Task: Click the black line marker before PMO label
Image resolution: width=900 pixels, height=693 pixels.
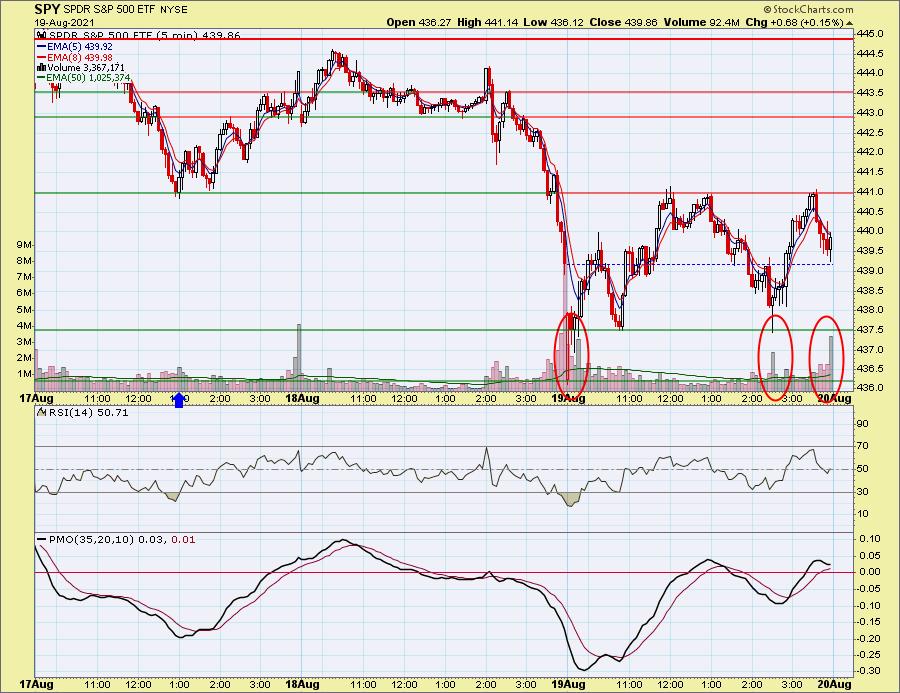Action: (41, 540)
